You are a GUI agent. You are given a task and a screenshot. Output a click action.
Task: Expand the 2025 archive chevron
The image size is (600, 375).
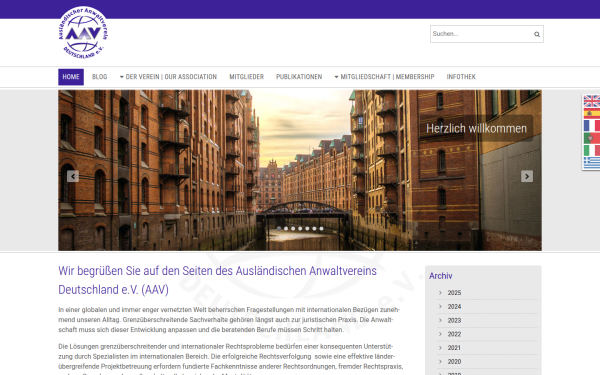(x=440, y=293)
